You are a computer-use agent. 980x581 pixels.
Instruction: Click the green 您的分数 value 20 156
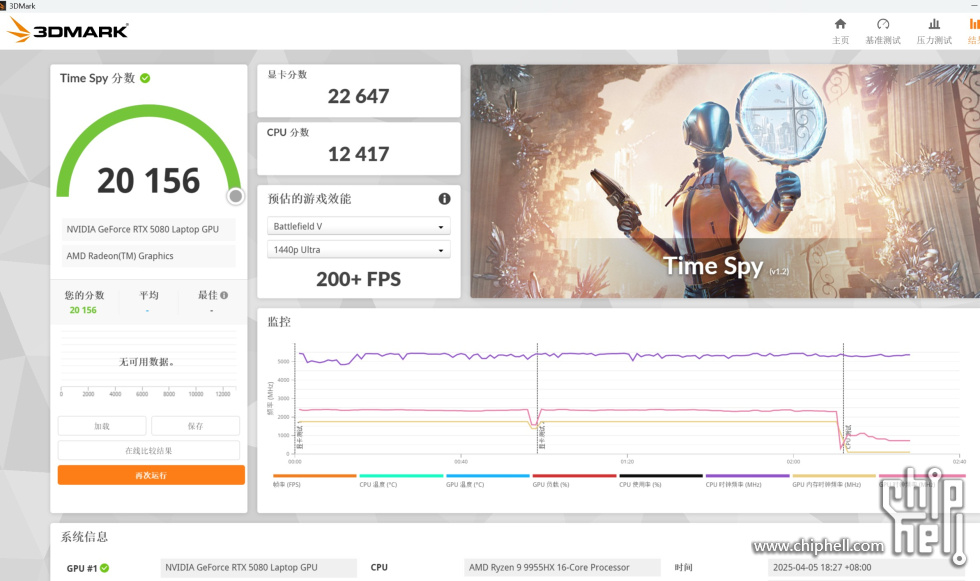pos(83,310)
